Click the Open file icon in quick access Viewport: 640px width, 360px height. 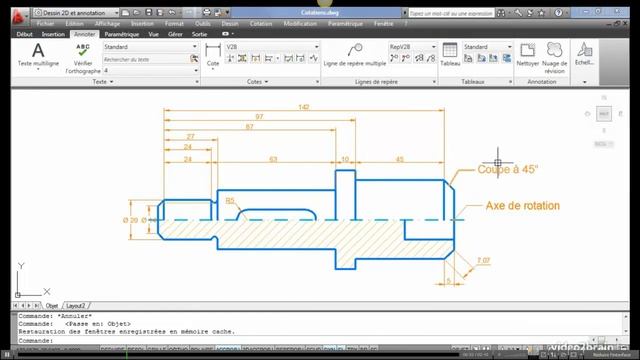pos(136,13)
